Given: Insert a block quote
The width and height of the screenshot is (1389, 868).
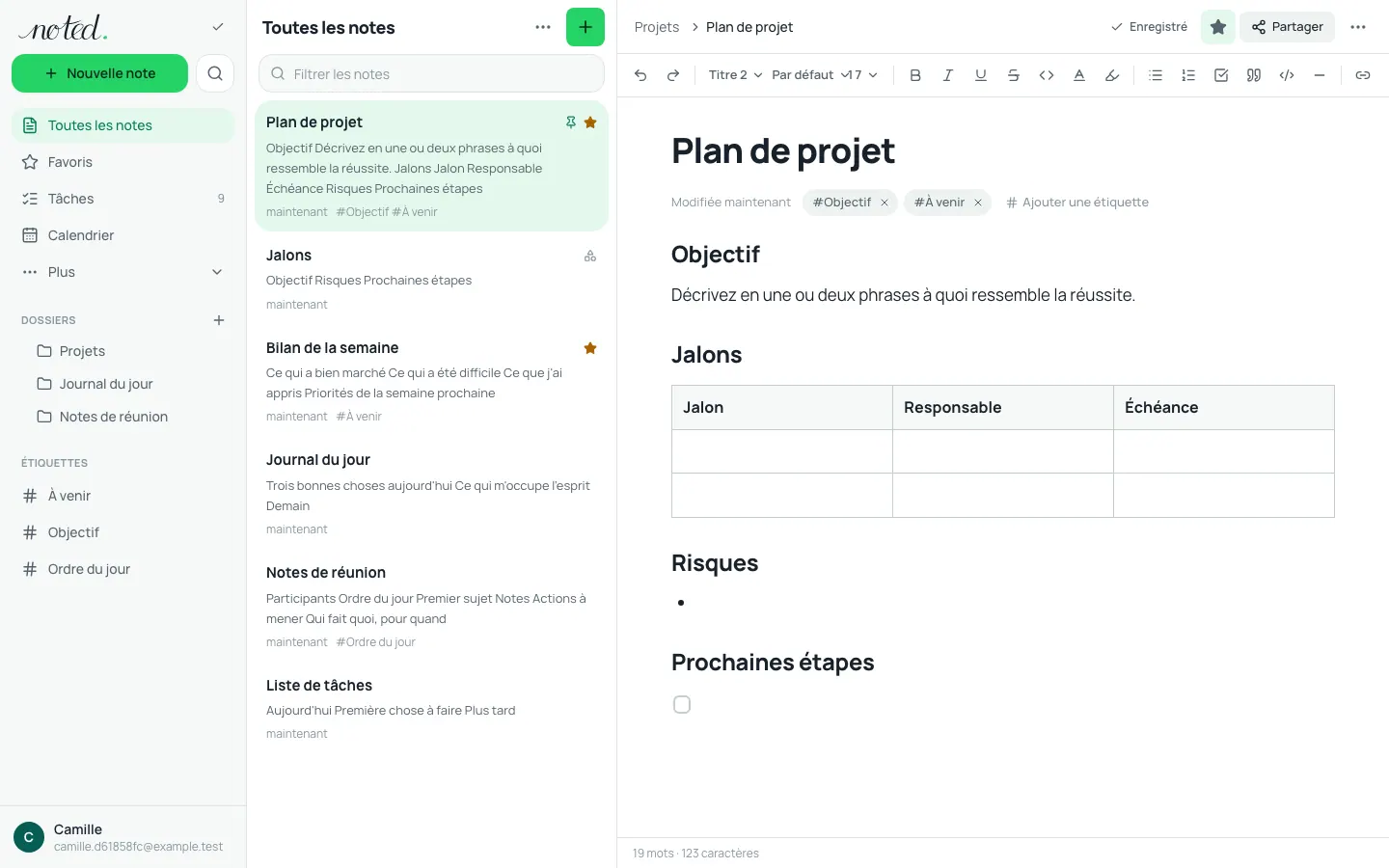Looking at the screenshot, I should tap(1254, 75).
